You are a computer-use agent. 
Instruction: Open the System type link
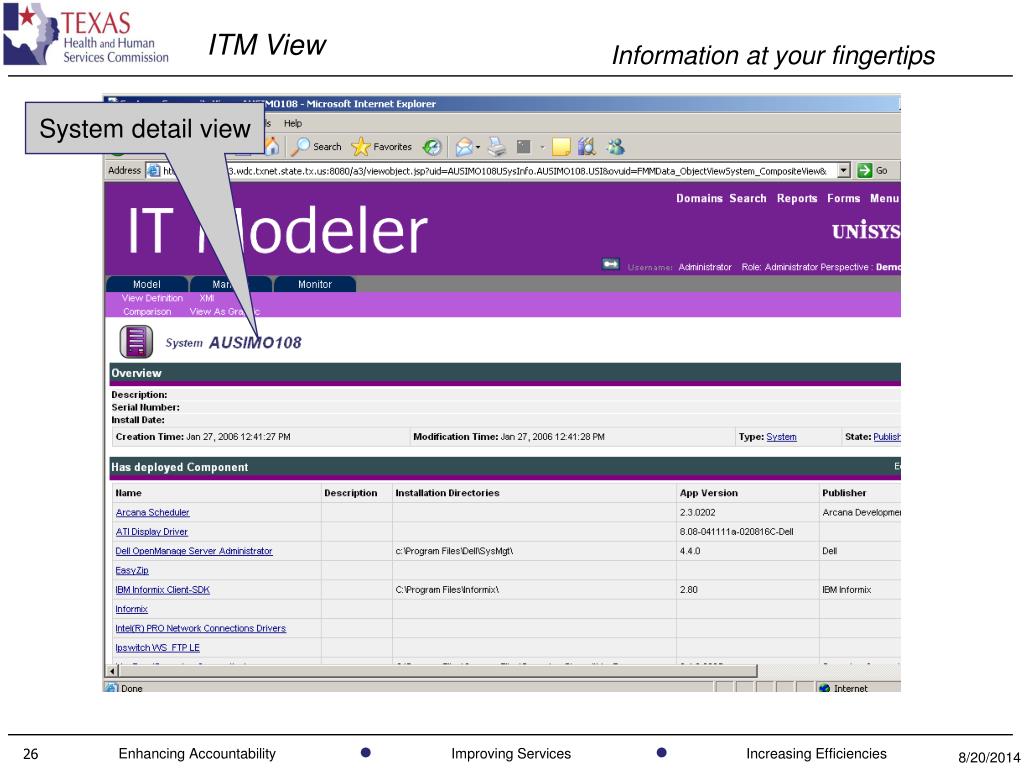[x=781, y=437]
